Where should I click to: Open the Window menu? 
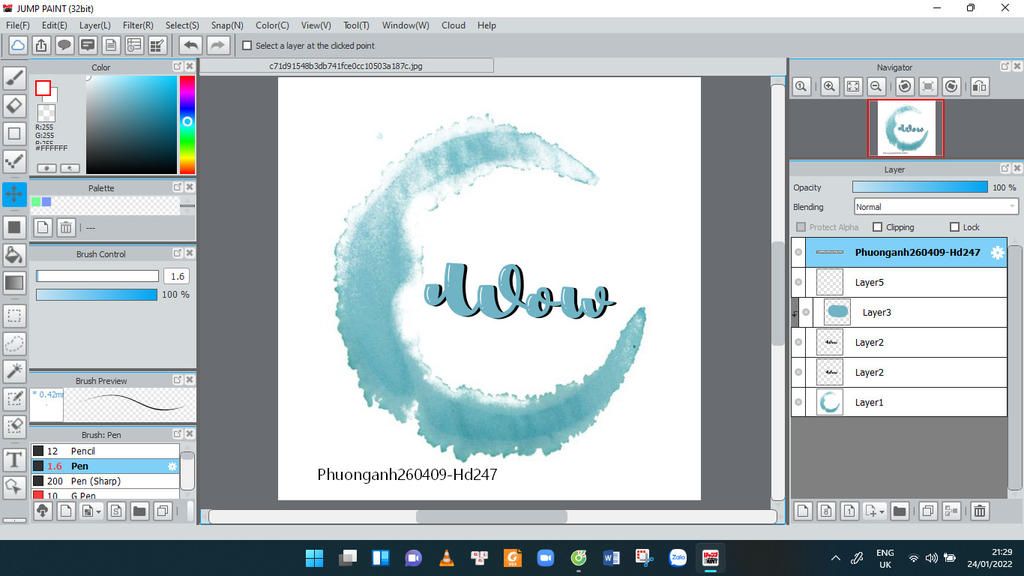(x=406, y=25)
